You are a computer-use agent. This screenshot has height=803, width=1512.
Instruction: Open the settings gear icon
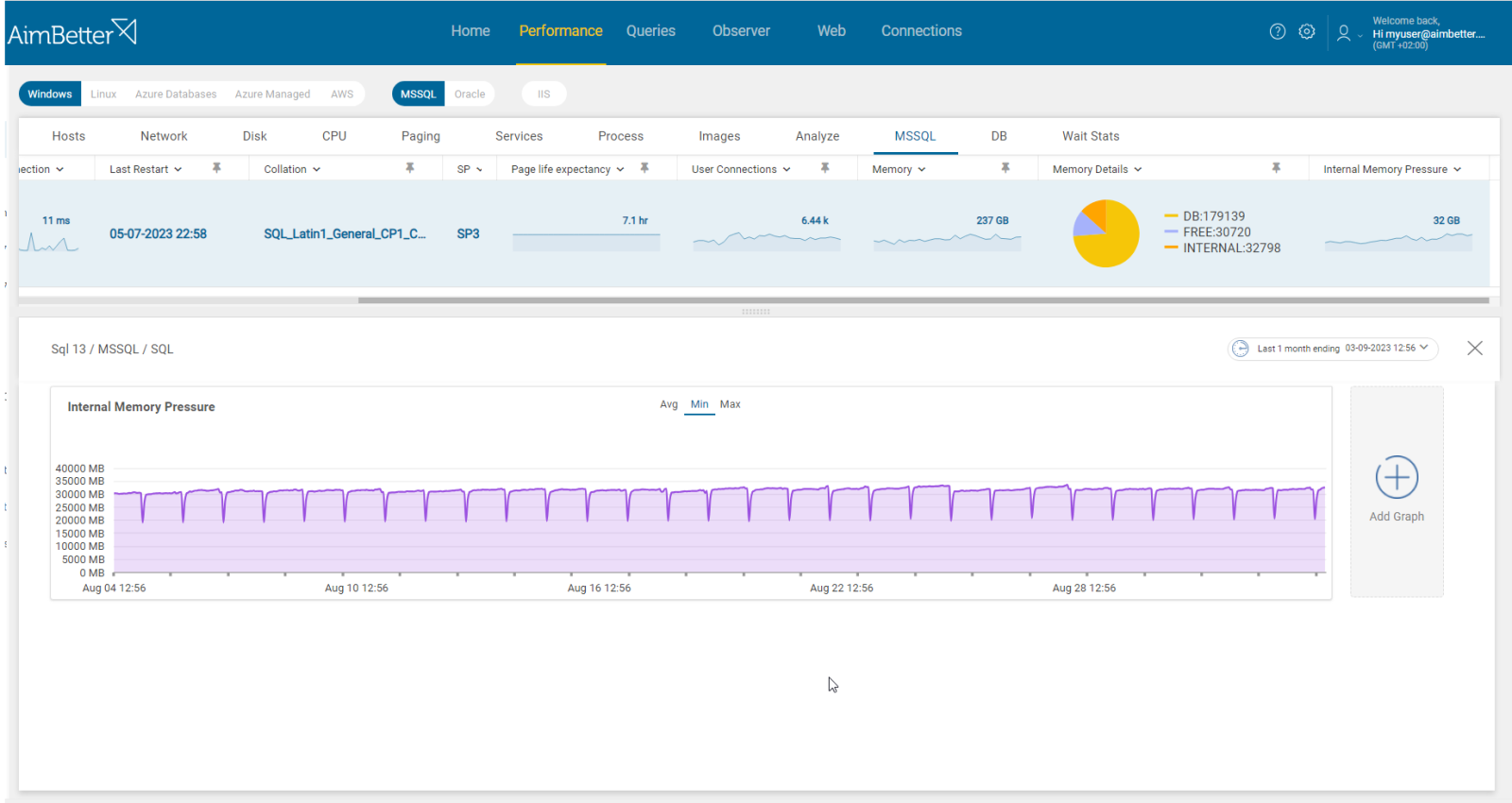click(1307, 31)
